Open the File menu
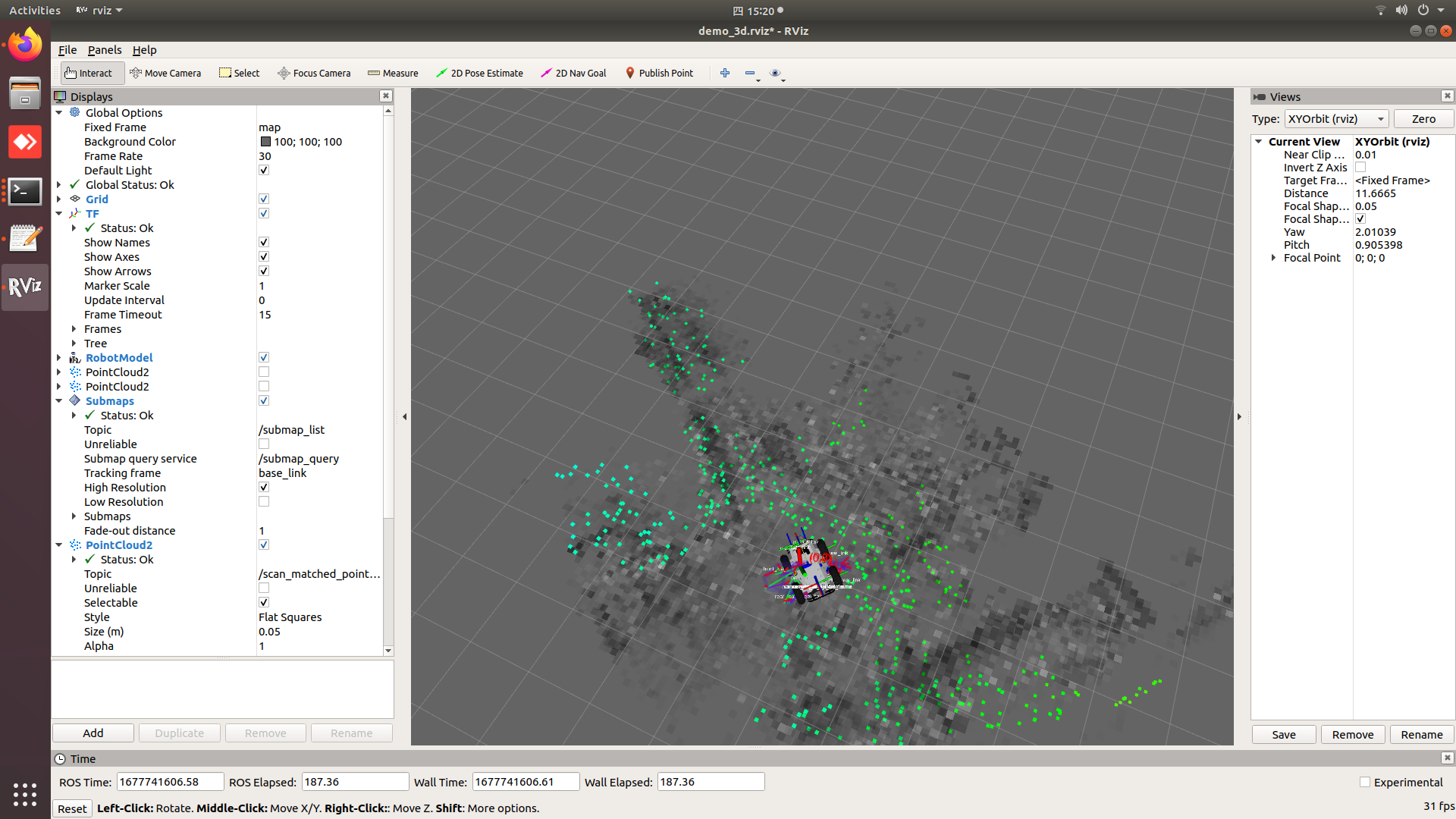This screenshot has height=819, width=1456. (x=67, y=50)
